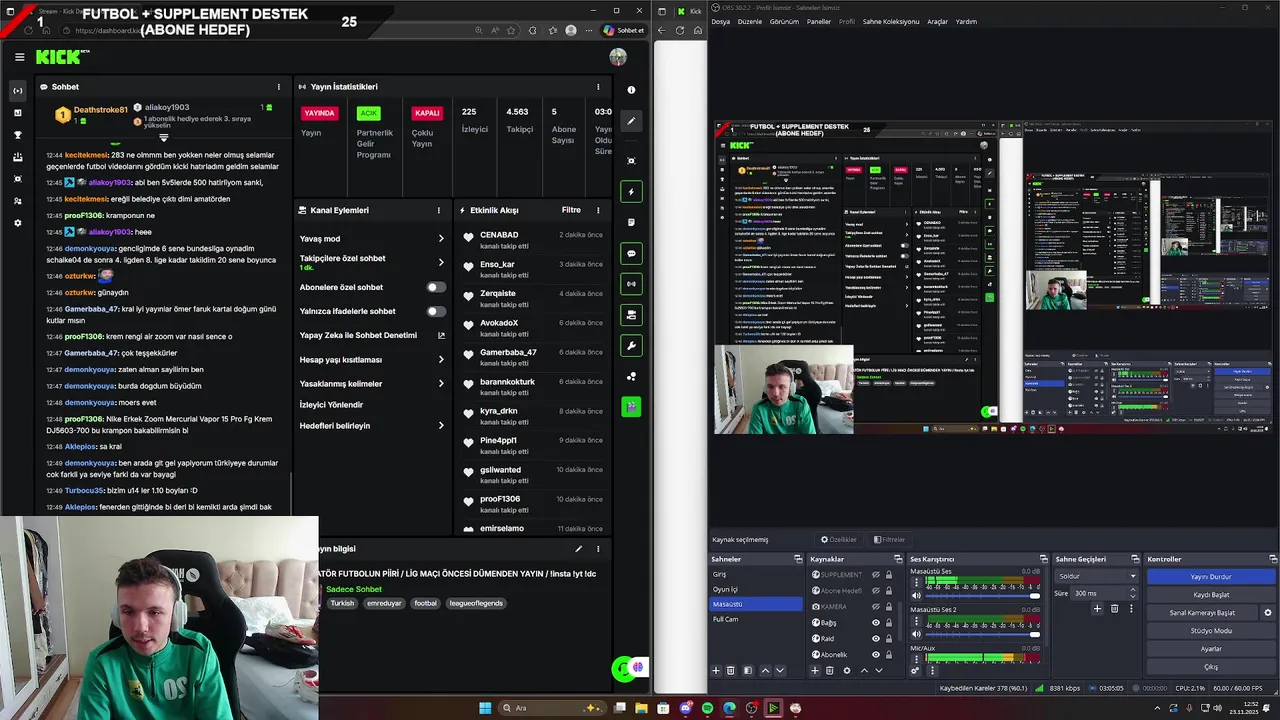Expand Yasaklanmış kelimeler settings
Screen dimensions: 1280x720
coord(441,383)
